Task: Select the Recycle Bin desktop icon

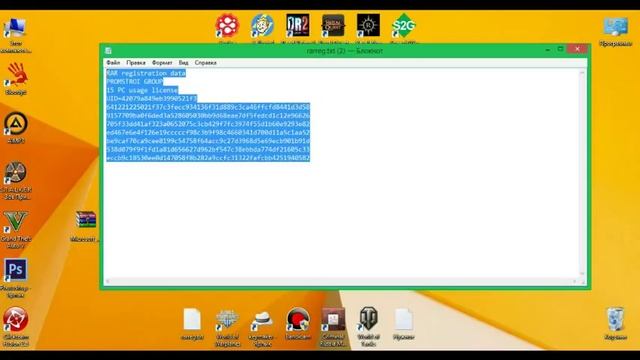Action: (616, 319)
